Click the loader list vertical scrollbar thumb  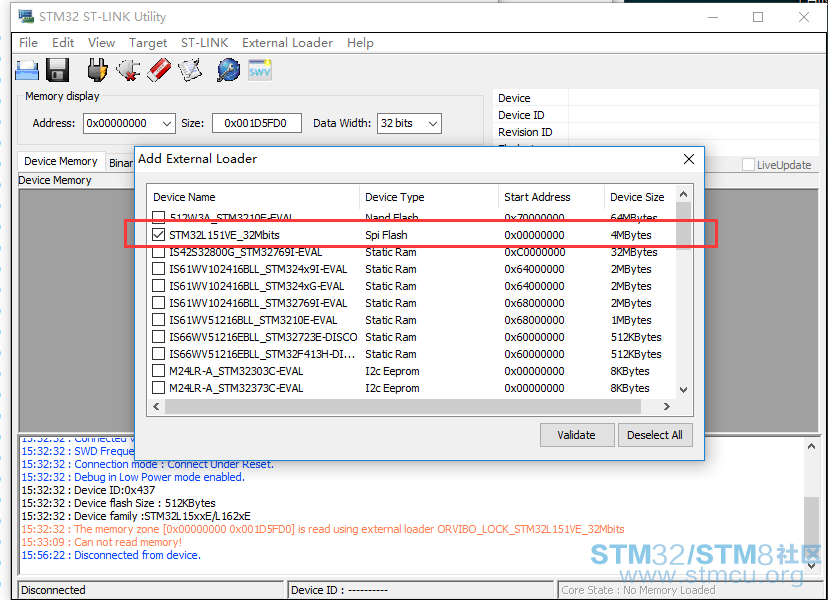[683, 226]
